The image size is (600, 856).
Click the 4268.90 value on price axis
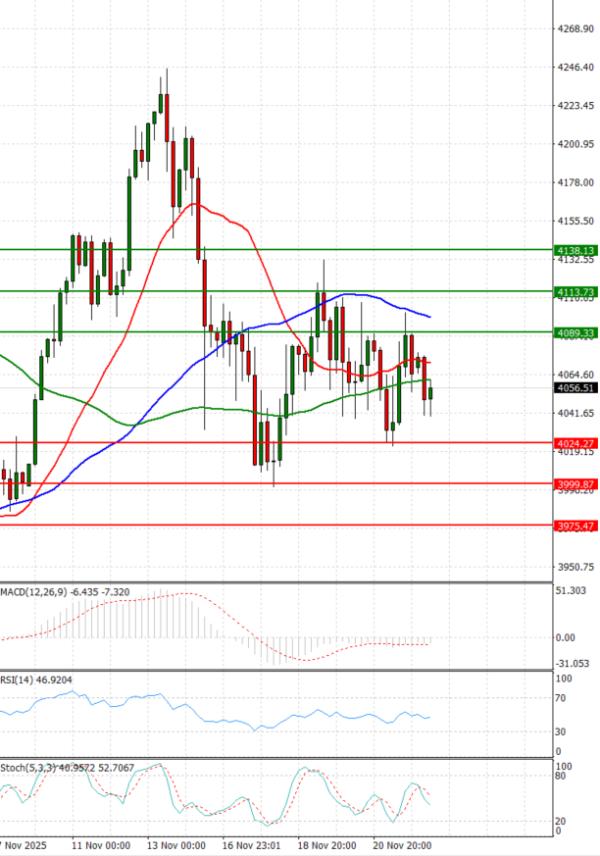pos(574,29)
